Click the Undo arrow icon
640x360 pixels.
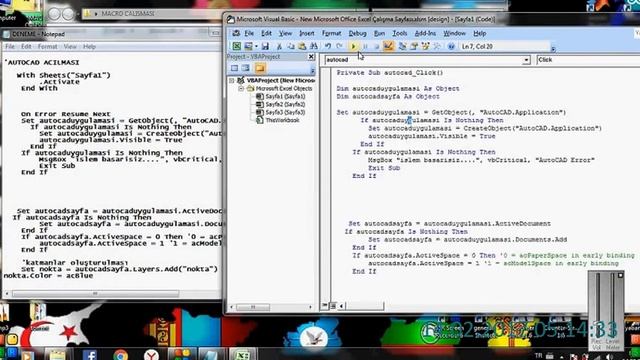(x=328, y=47)
